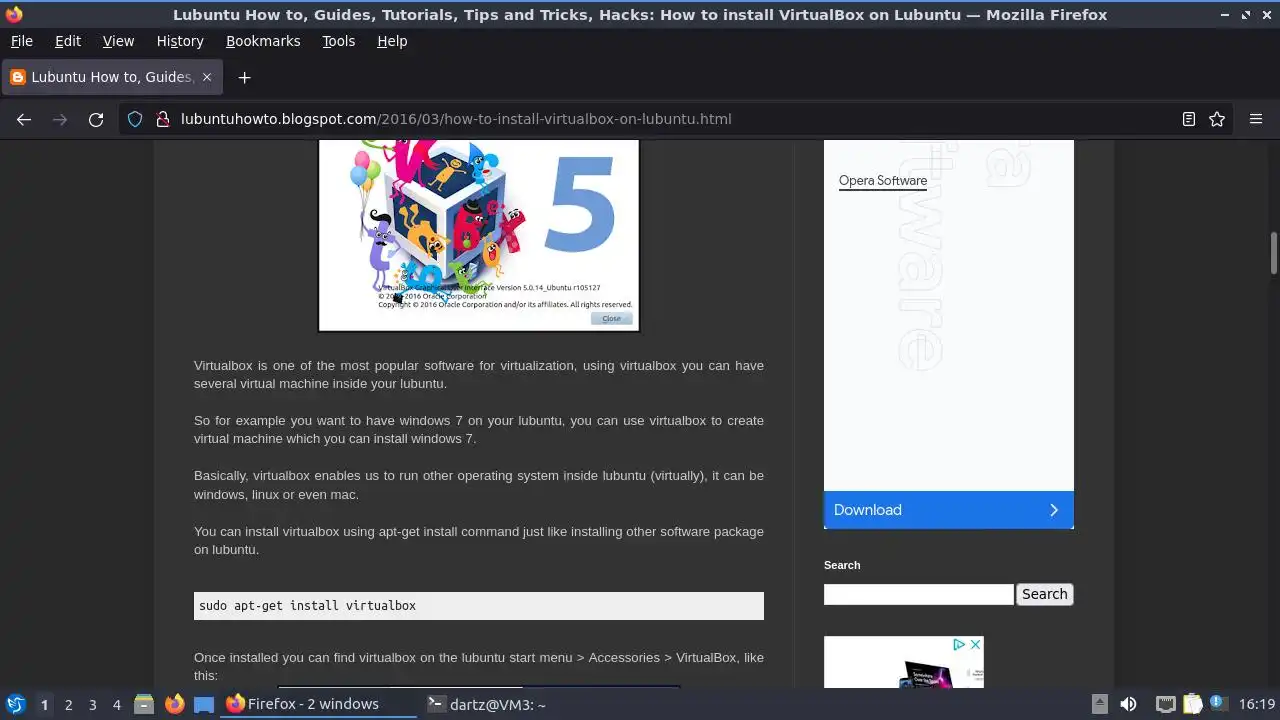Image resolution: width=1280 pixels, height=720 pixels.
Task: Click the forward navigation arrow
Action: tap(60, 119)
